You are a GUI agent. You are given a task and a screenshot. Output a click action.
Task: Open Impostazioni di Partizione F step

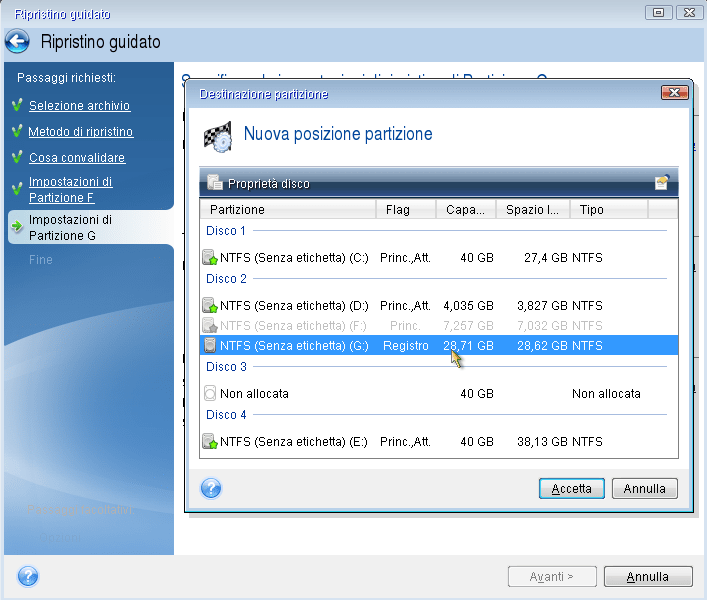click(x=70, y=190)
